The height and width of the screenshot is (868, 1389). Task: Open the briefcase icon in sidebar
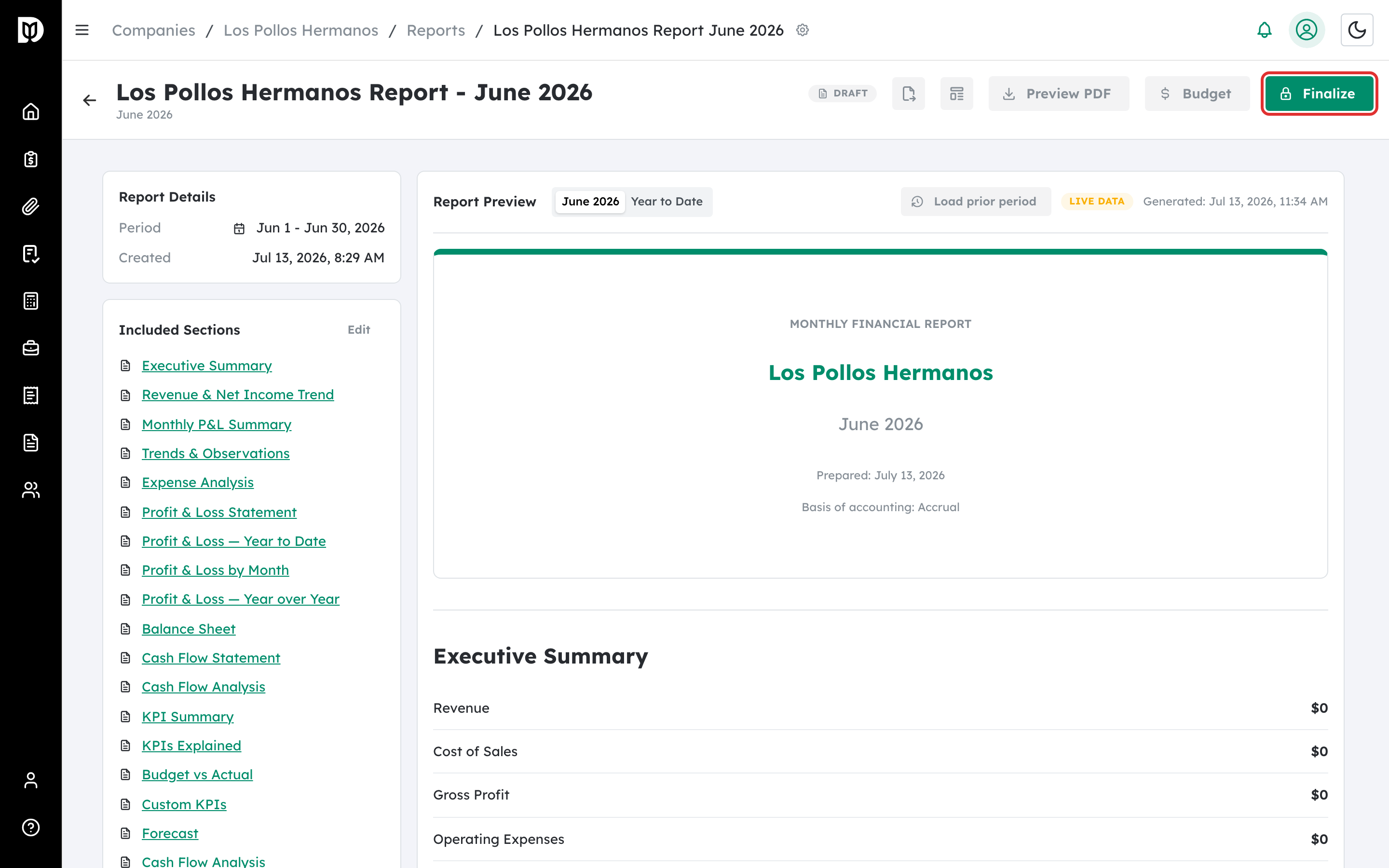[x=30, y=348]
